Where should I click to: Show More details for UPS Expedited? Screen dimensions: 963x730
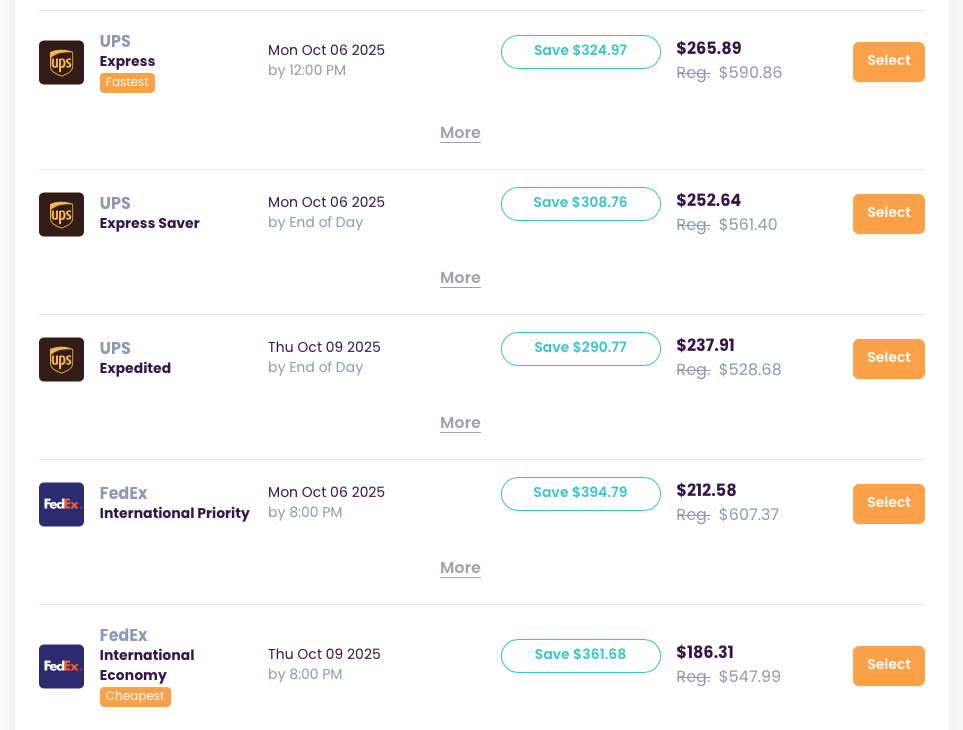(460, 423)
